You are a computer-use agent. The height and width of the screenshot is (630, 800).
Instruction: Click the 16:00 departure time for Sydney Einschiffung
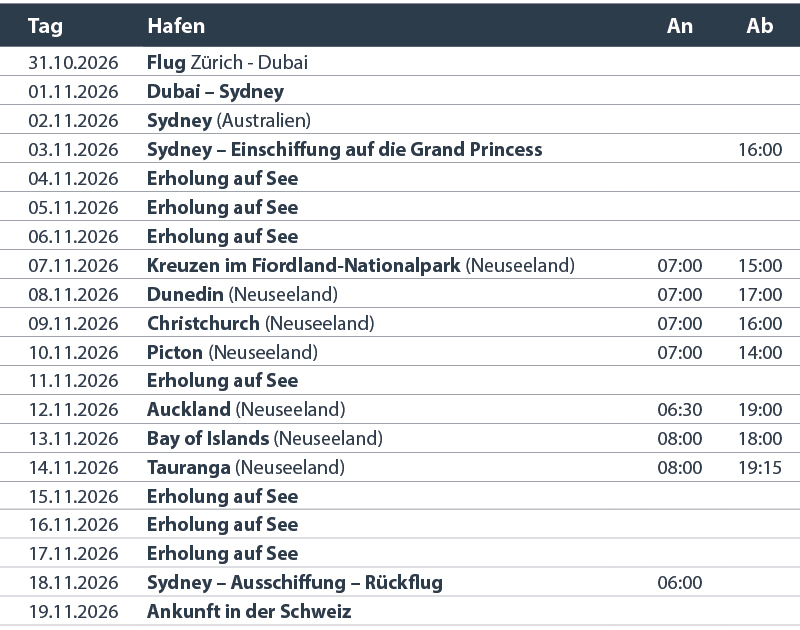coord(760,150)
